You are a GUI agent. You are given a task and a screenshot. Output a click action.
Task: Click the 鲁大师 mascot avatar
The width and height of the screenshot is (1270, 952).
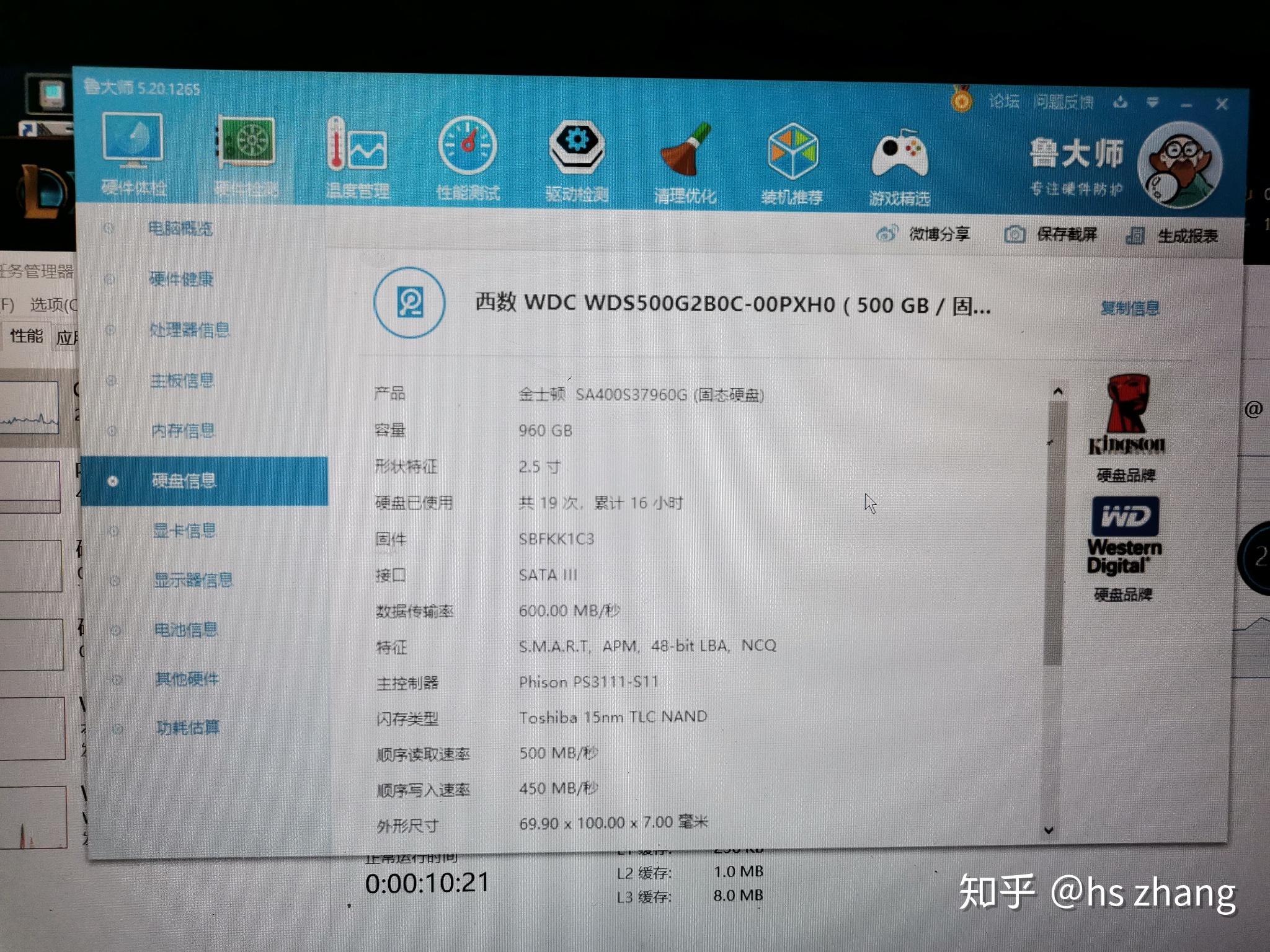click(1179, 166)
